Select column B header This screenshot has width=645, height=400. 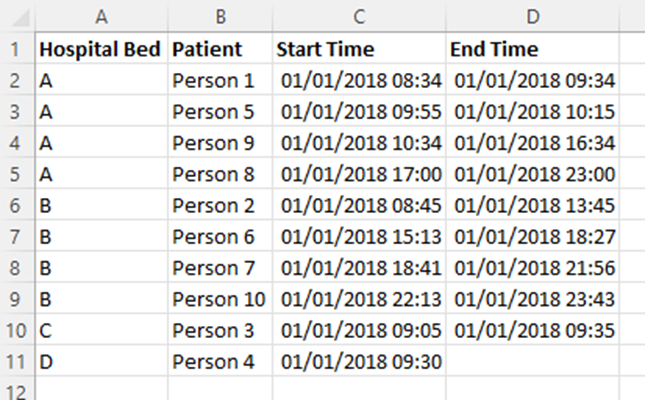[x=220, y=17]
